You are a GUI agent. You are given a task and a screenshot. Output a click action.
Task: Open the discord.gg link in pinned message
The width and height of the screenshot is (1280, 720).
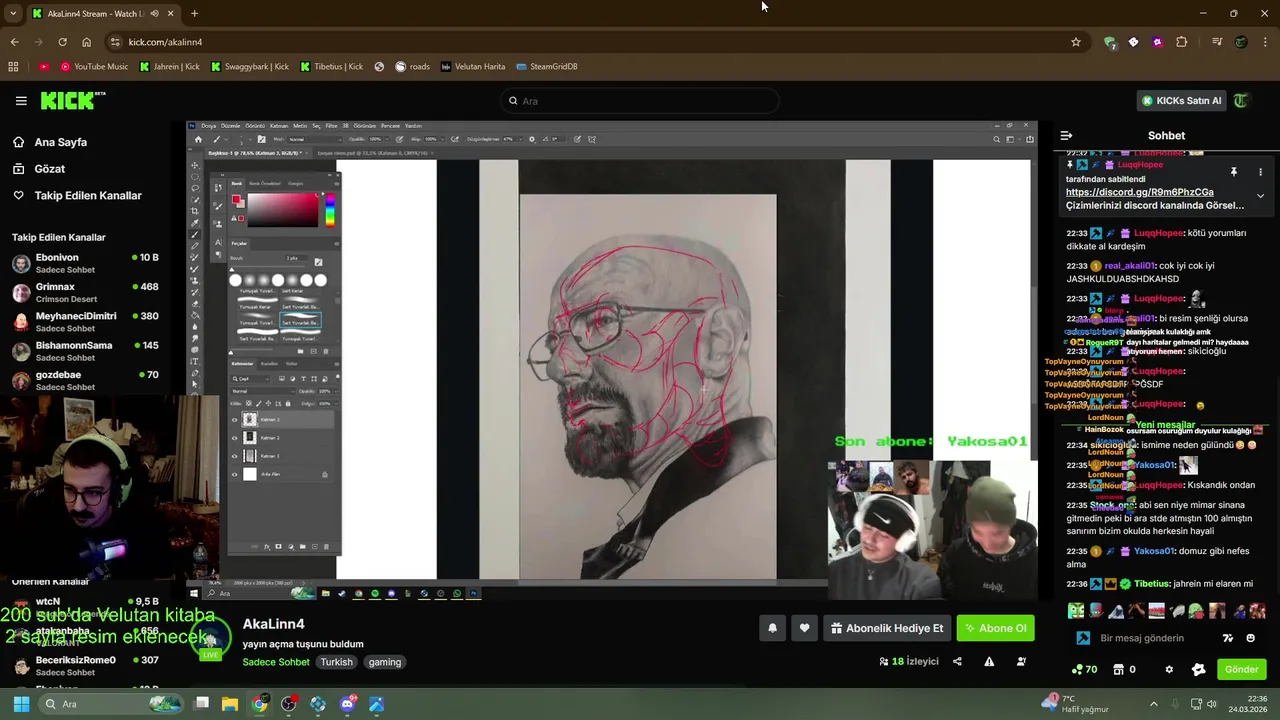tap(1139, 192)
